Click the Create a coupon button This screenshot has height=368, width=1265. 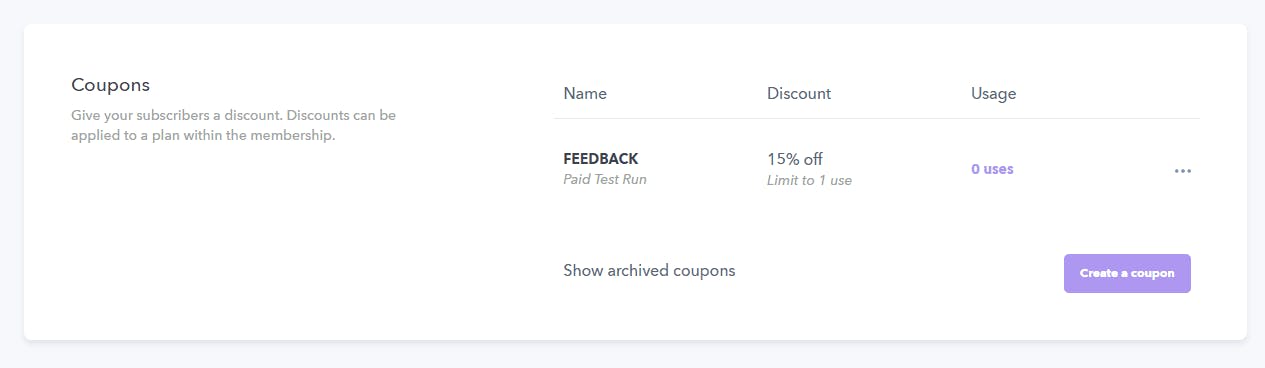[1127, 273]
